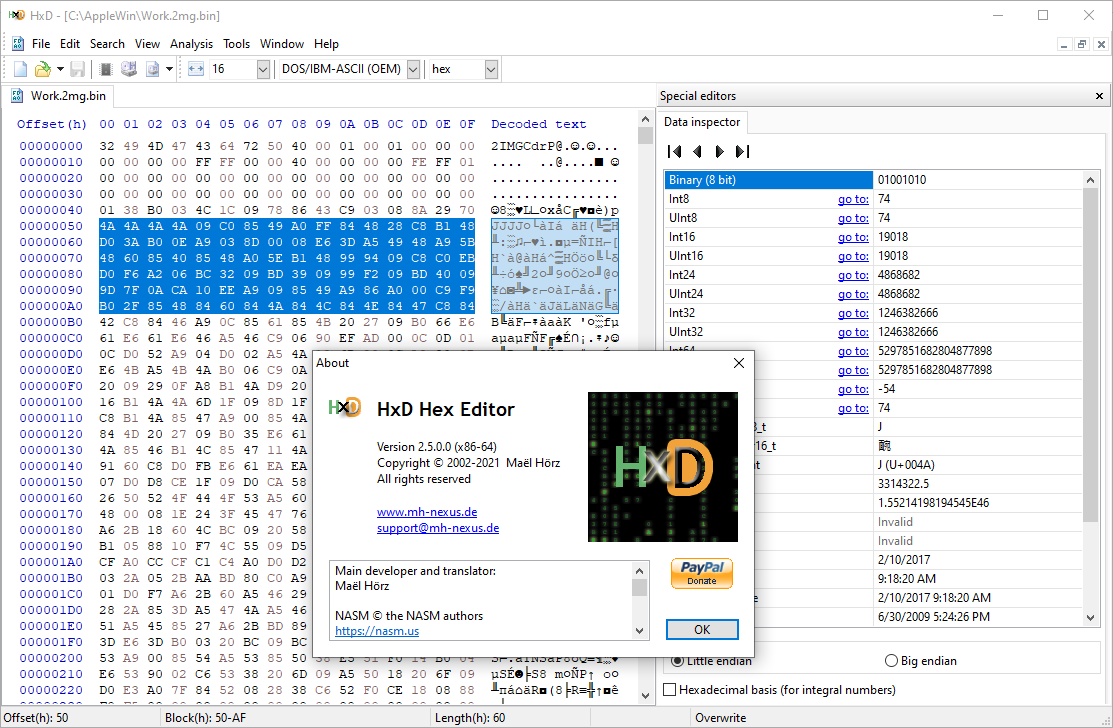Viewport: 1113px width, 728px height.
Task: Expand the Open file dropdown arrow
Action: [x=60, y=69]
